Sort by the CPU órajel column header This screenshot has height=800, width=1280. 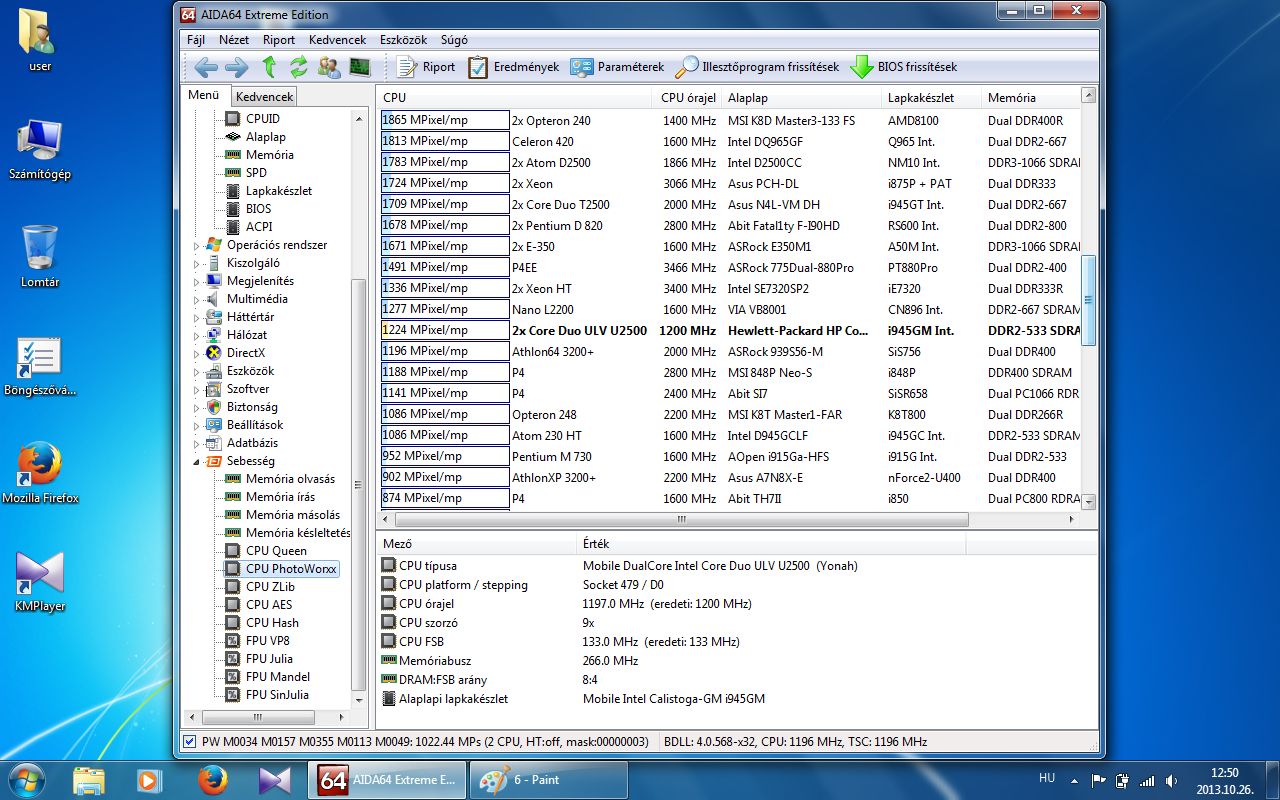(x=688, y=98)
